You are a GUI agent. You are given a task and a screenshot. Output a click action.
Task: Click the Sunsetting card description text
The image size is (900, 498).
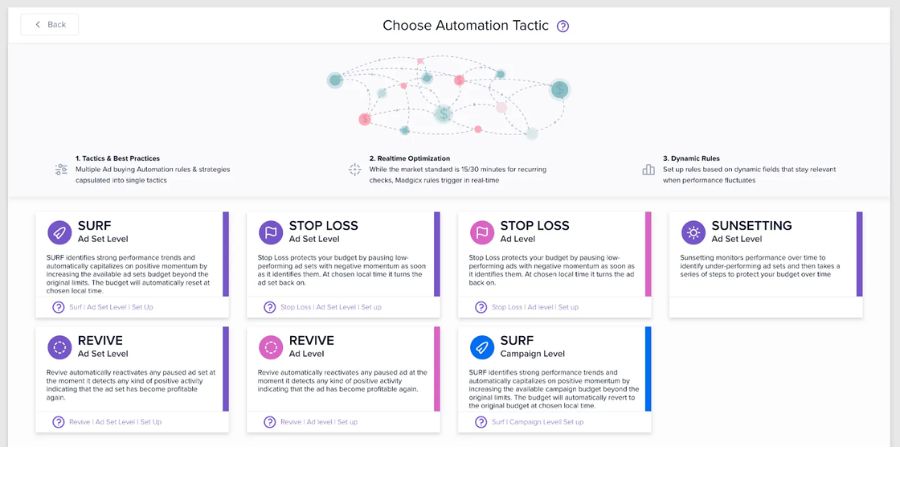(760, 266)
